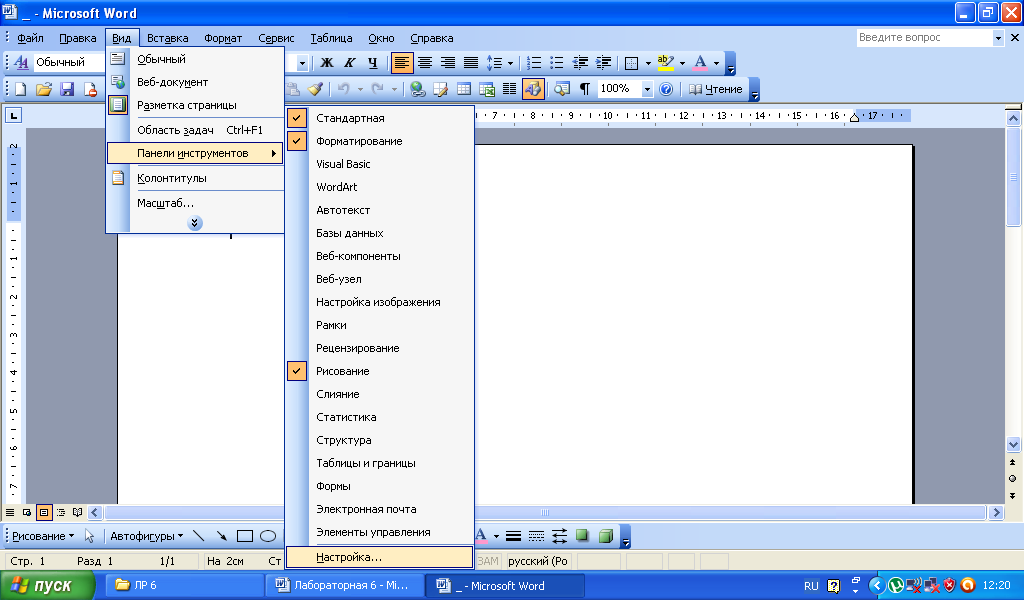The image size is (1024, 600).
Task: Open the Правка menu
Action: (x=78, y=38)
